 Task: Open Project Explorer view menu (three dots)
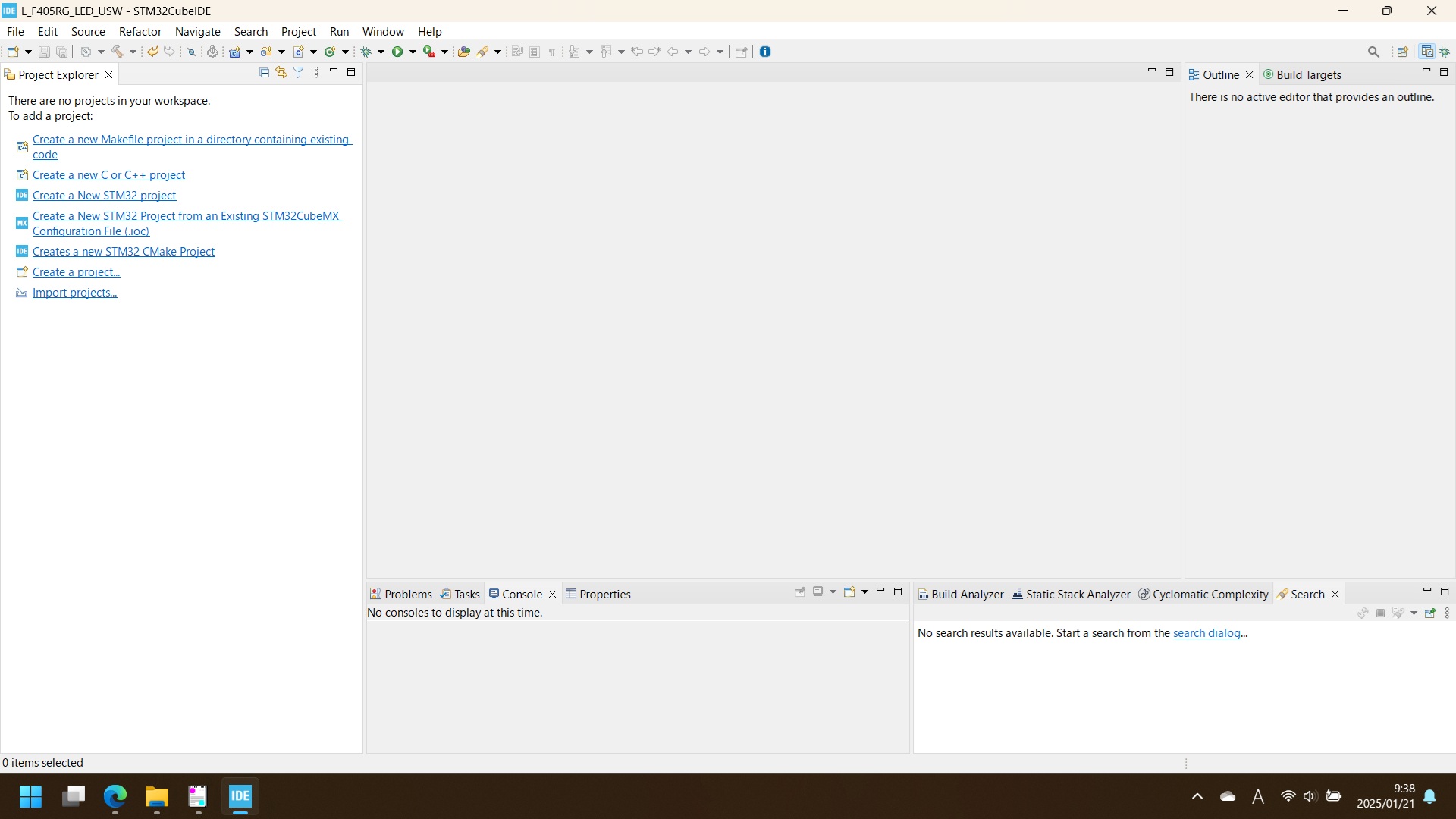pos(316,72)
